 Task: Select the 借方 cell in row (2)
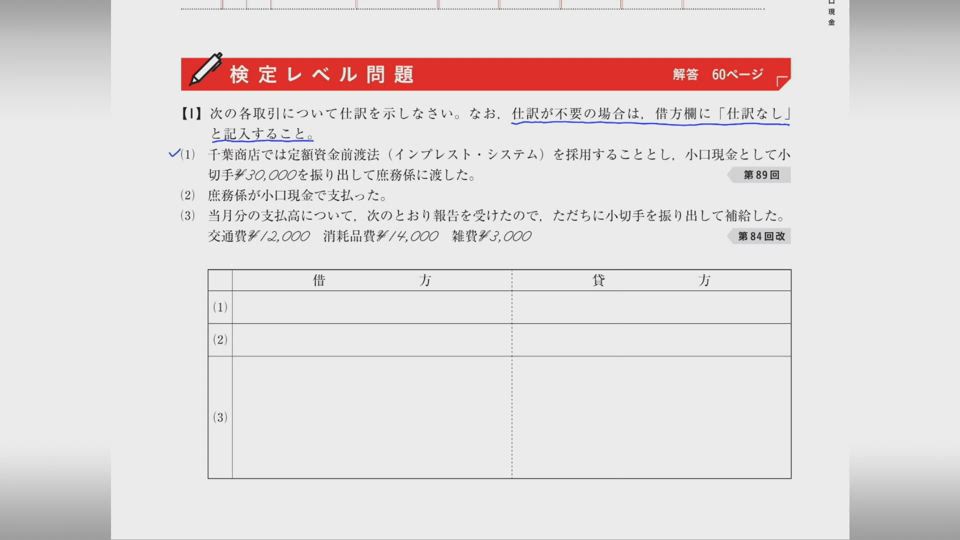371,339
